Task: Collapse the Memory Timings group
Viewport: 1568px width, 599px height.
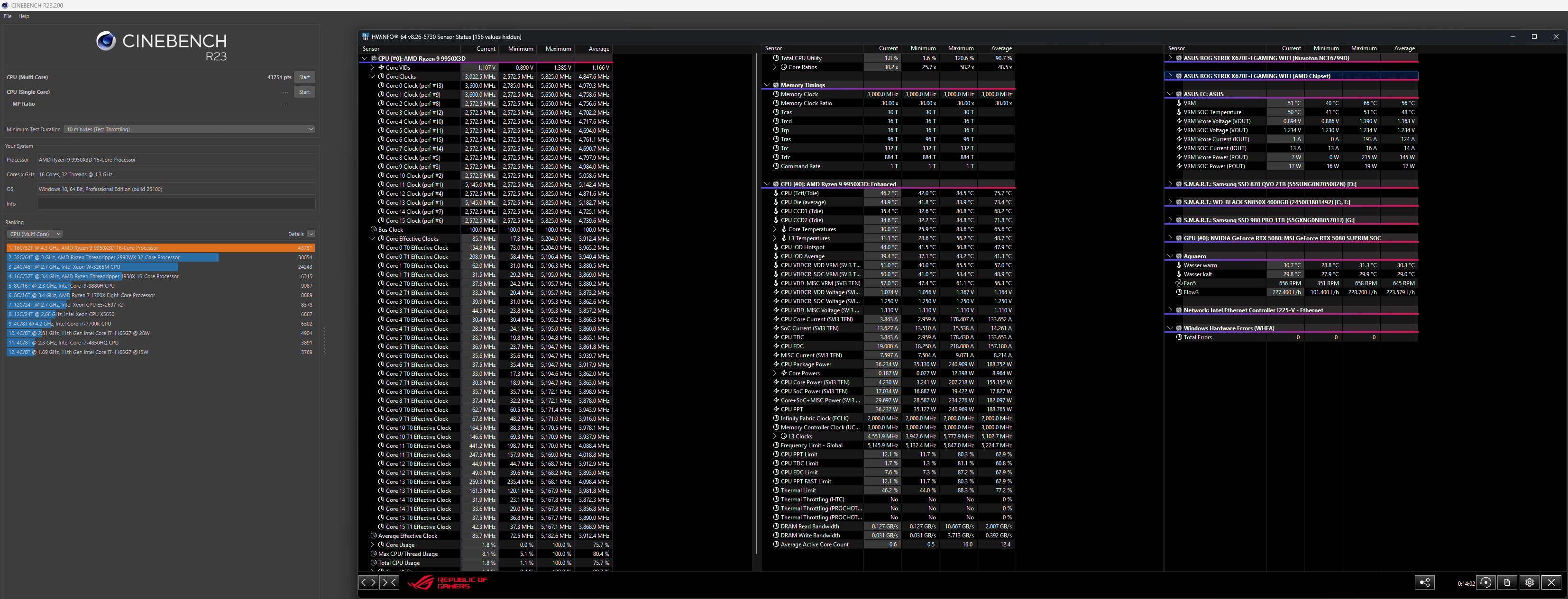Action: (767, 85)
